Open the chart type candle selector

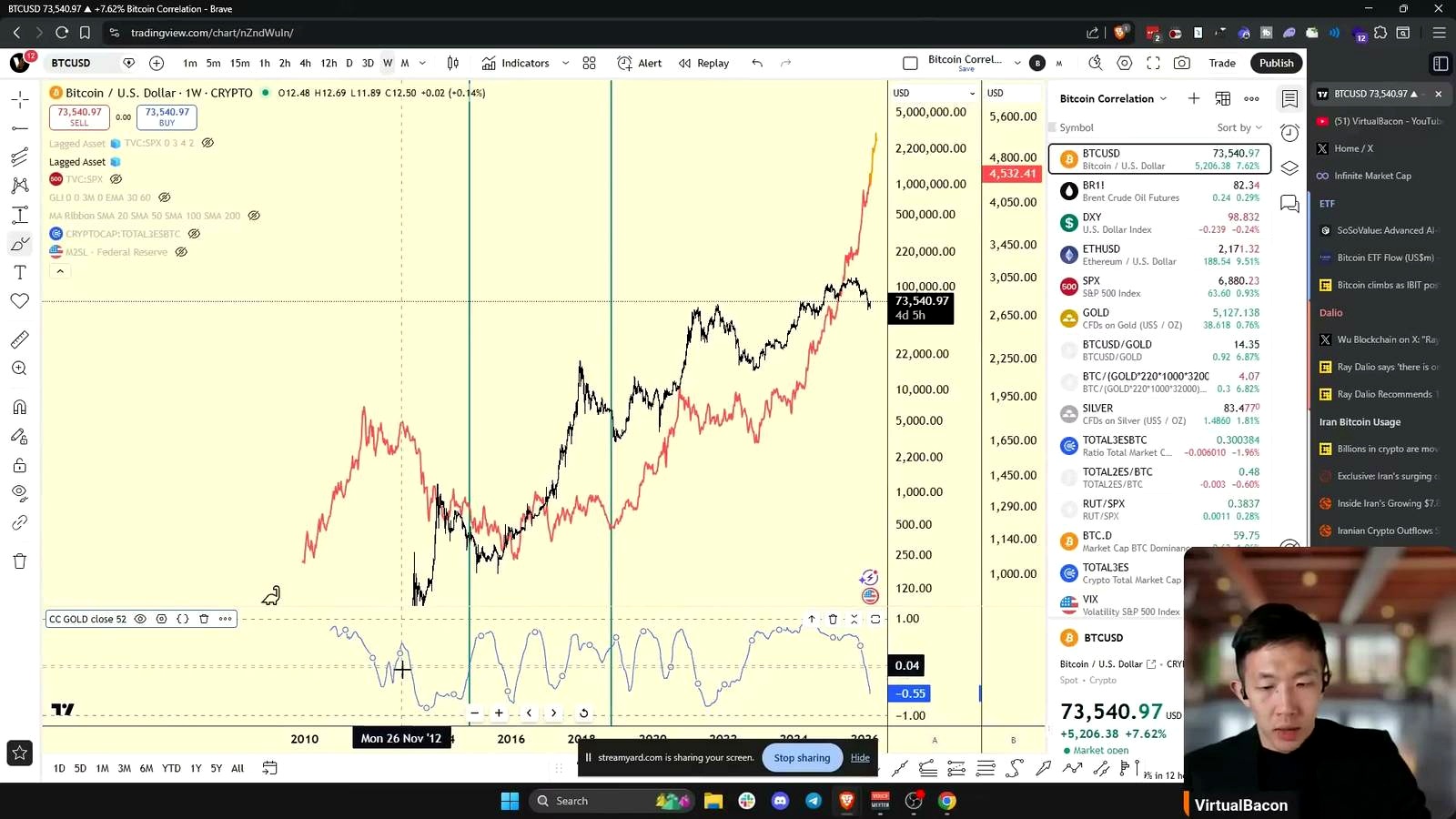[x=453, y=63]
